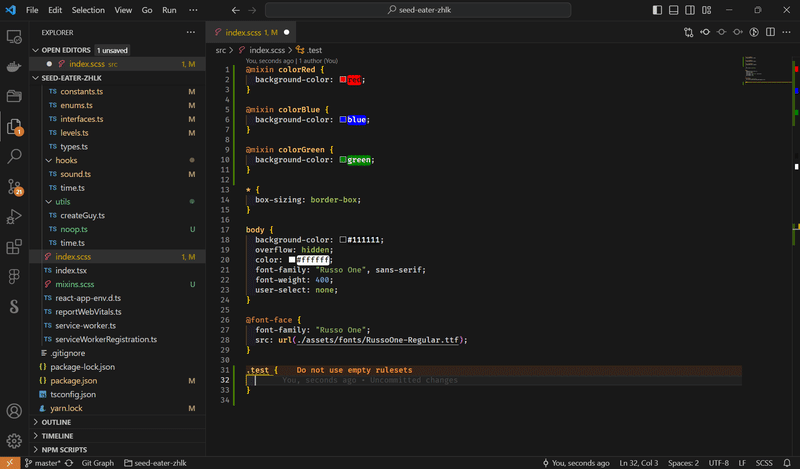Image resolution: width=800 pixels, height=469 pixels.
Task: Open notifications bell in status bar
Action: (787, 463)
